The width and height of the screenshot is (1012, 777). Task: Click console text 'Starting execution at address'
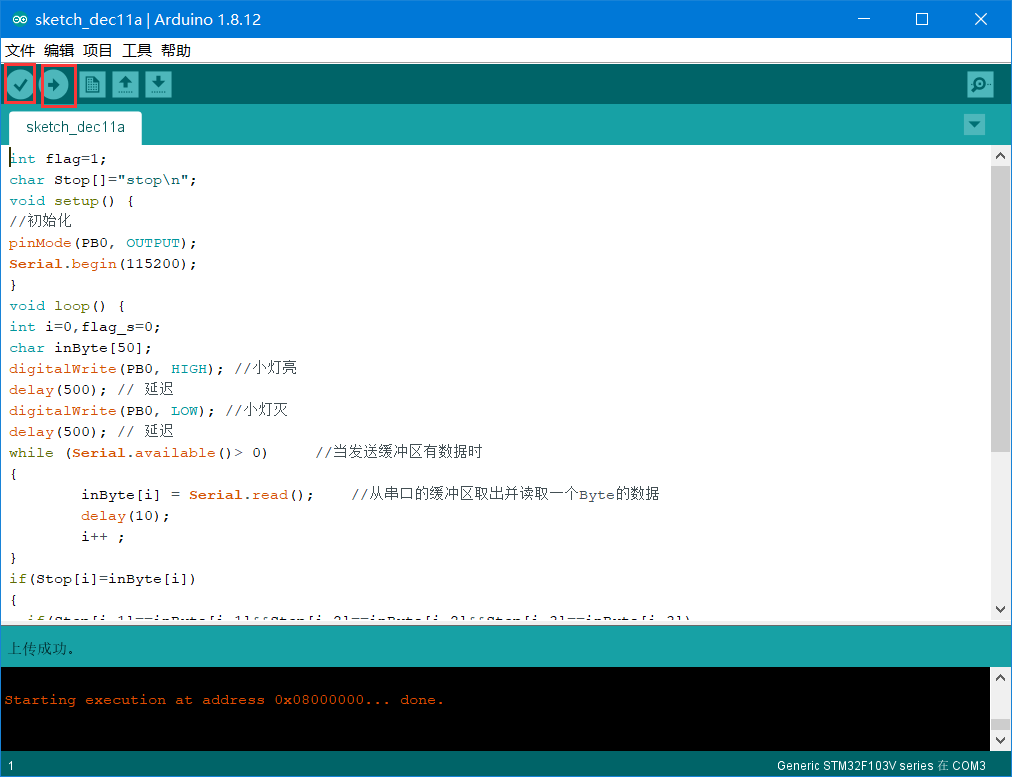tap(134, 700)
